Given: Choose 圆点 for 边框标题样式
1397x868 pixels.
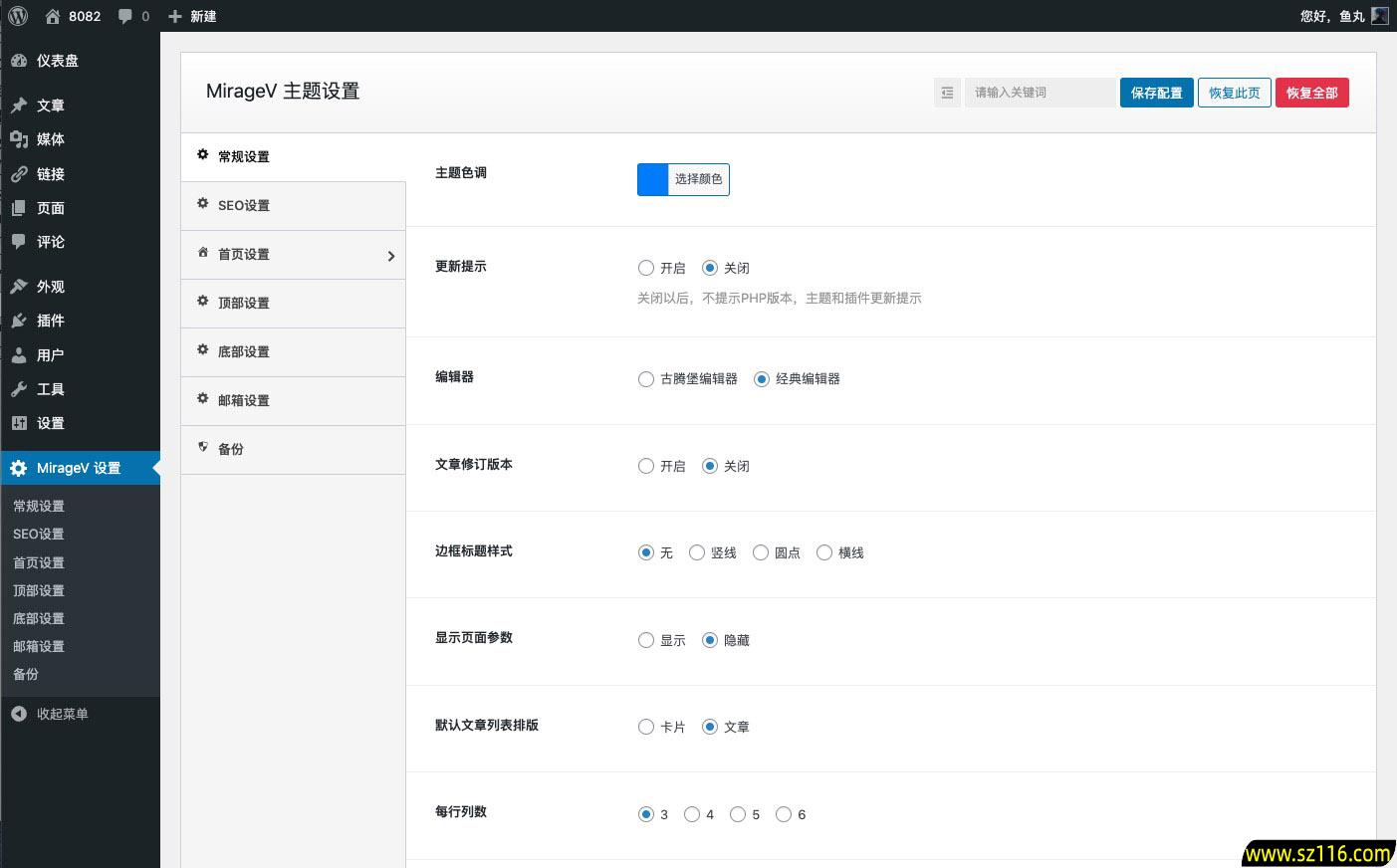Looking at the screenshot, I should (761, 552).
